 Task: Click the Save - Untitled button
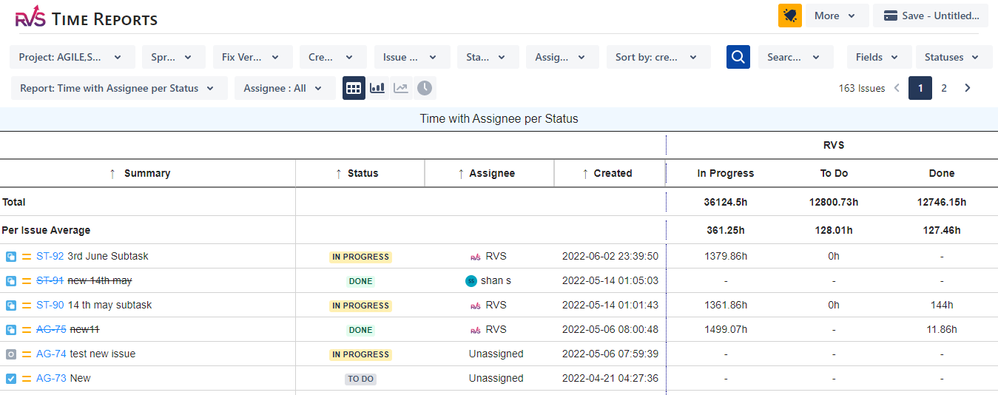point(932,16)
